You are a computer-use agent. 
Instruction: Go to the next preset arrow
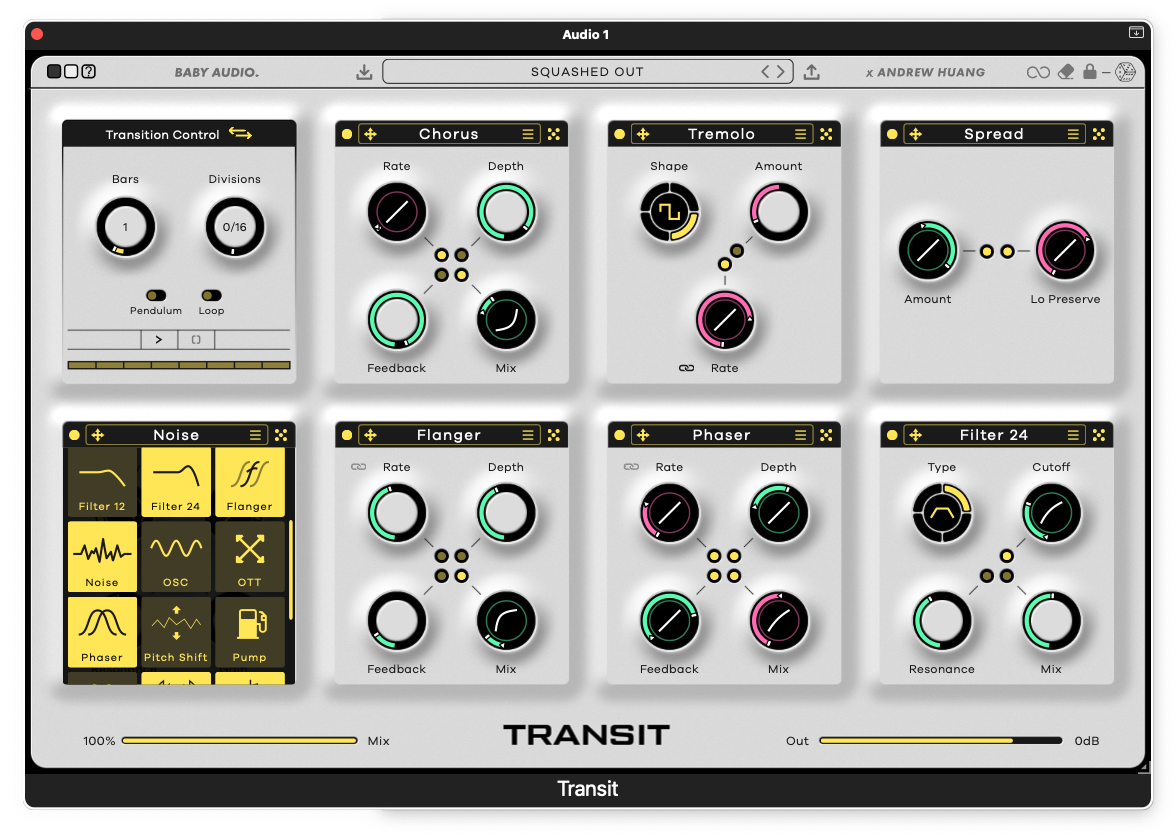780,72
